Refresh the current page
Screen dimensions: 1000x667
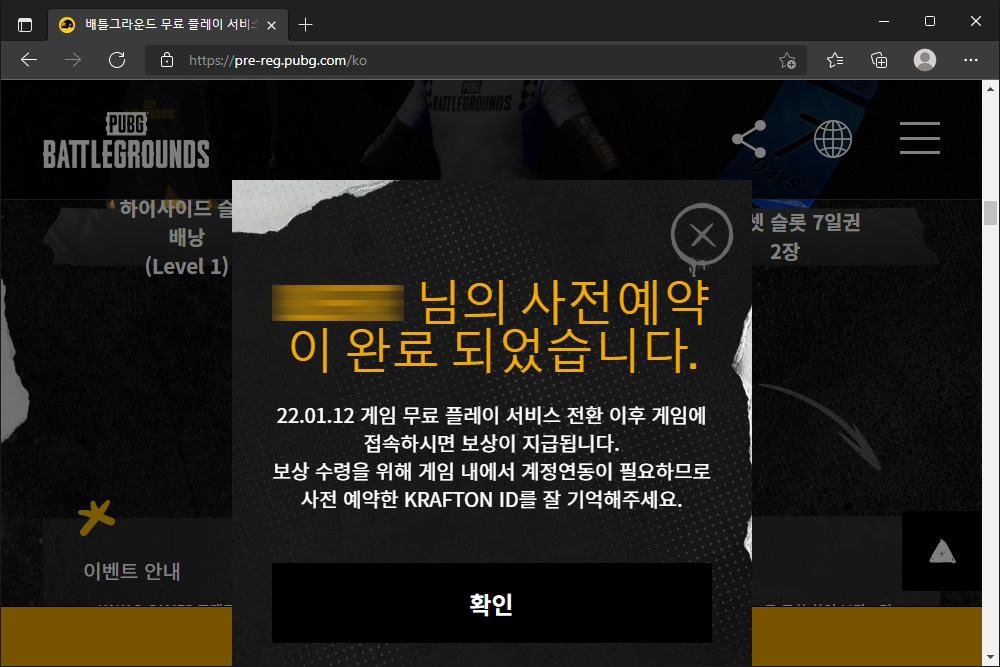tap(117, 60)
